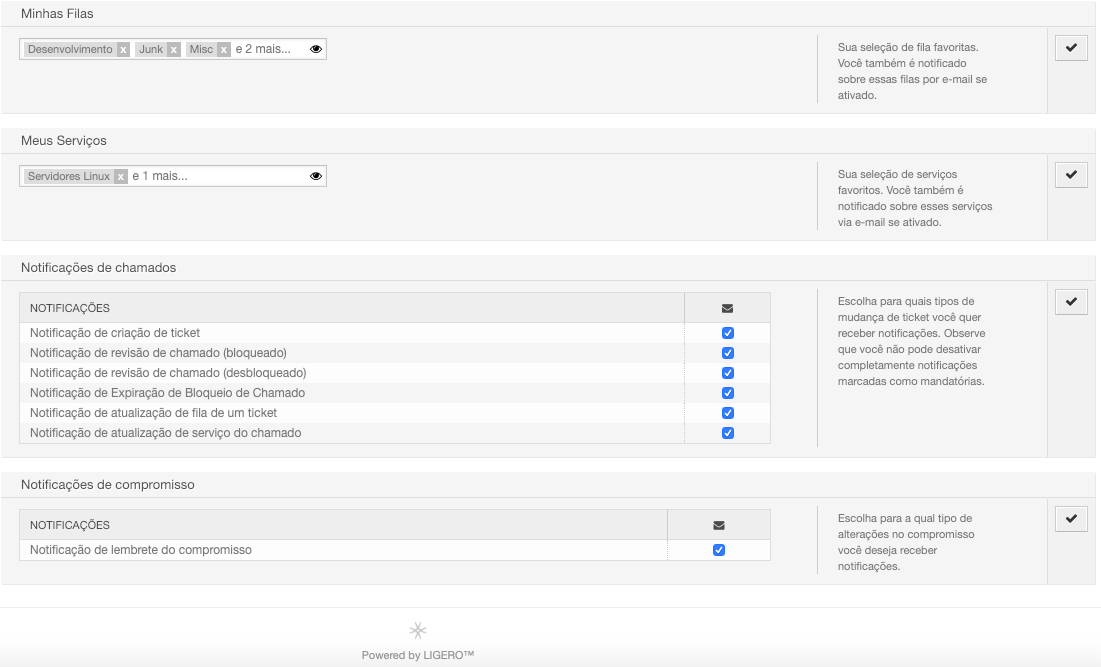Remove Desenvolvimento from Minhas Filas selection
This screenshot has width=1101, height=667.
[123, 49]
